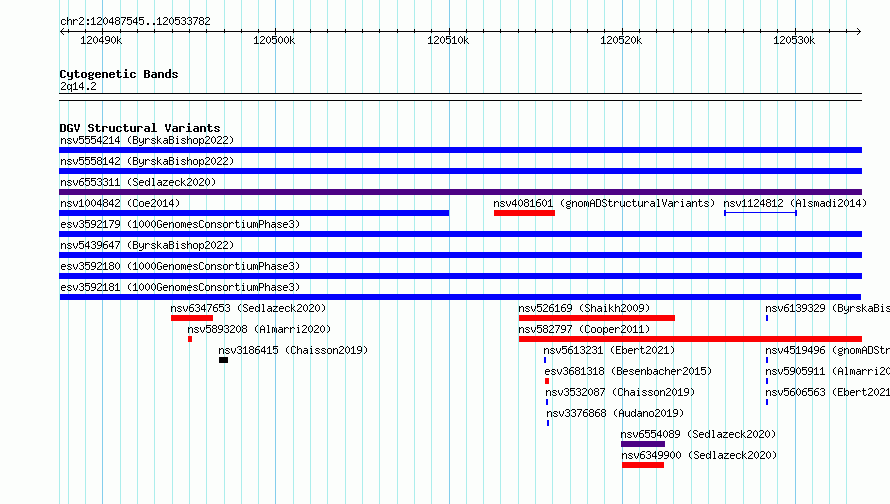Click the red bar under nsv6347653
Image resolution: width=890 pixels, height=504 pixels.
pyautogui.click(x=192, y=318)
